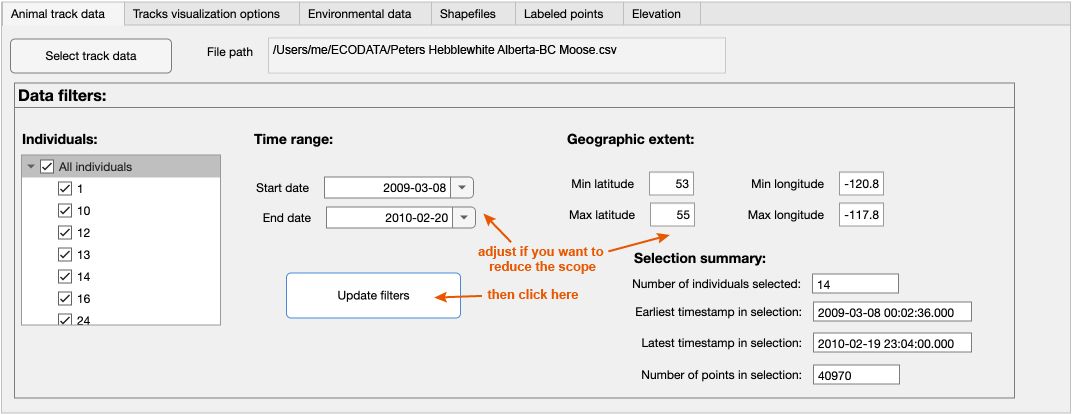Screen dimensions: 1073x415
Task: Click the Max longitude field
Action: tap(861, 215)
